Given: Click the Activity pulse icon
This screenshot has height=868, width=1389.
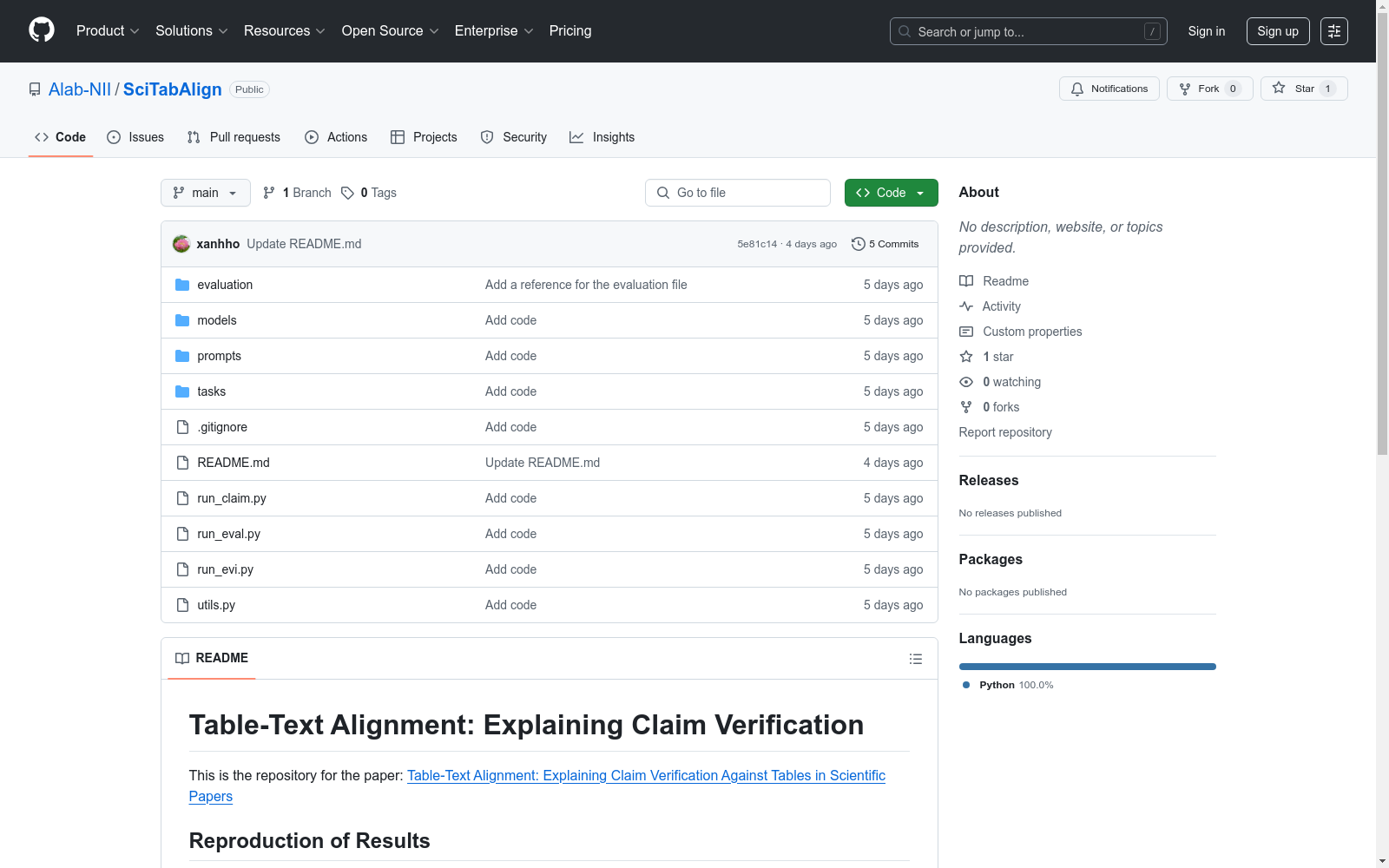Looking at the screenshot, I should (966, 306).
